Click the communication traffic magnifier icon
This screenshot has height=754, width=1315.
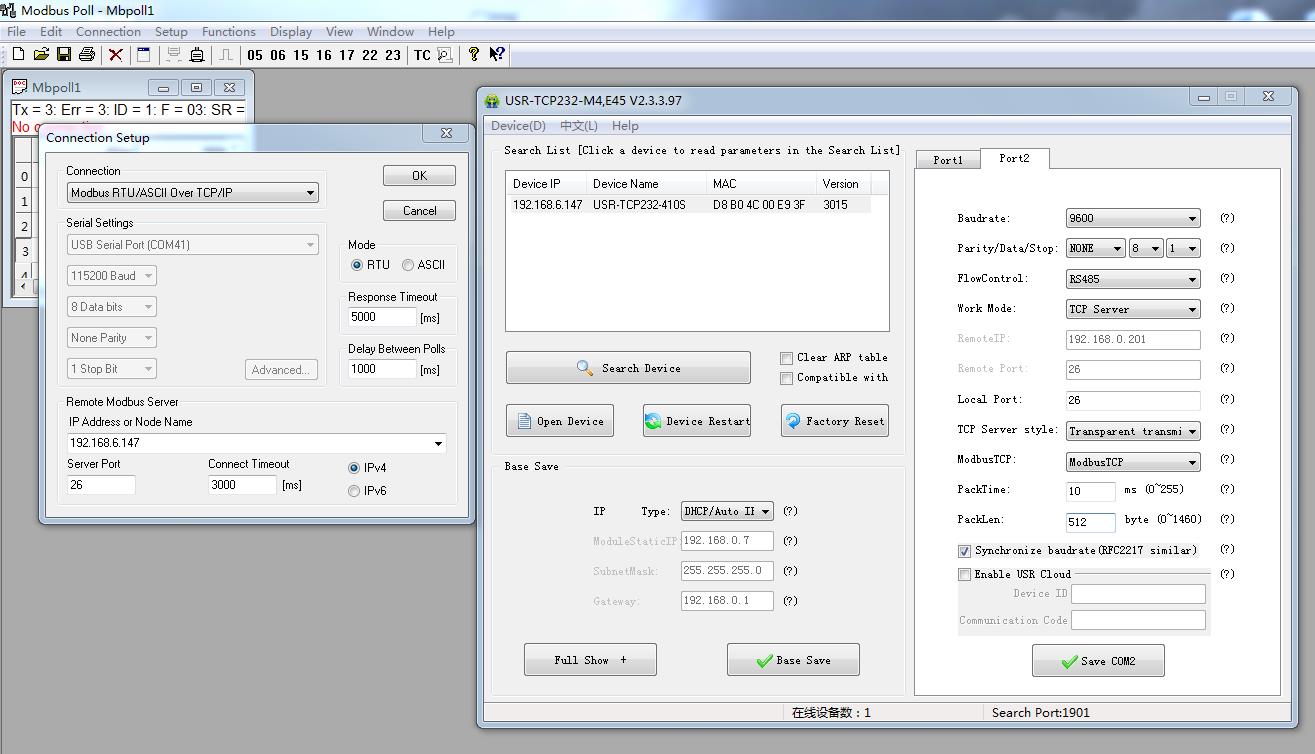pyautogui.click(x=445, y=55)
